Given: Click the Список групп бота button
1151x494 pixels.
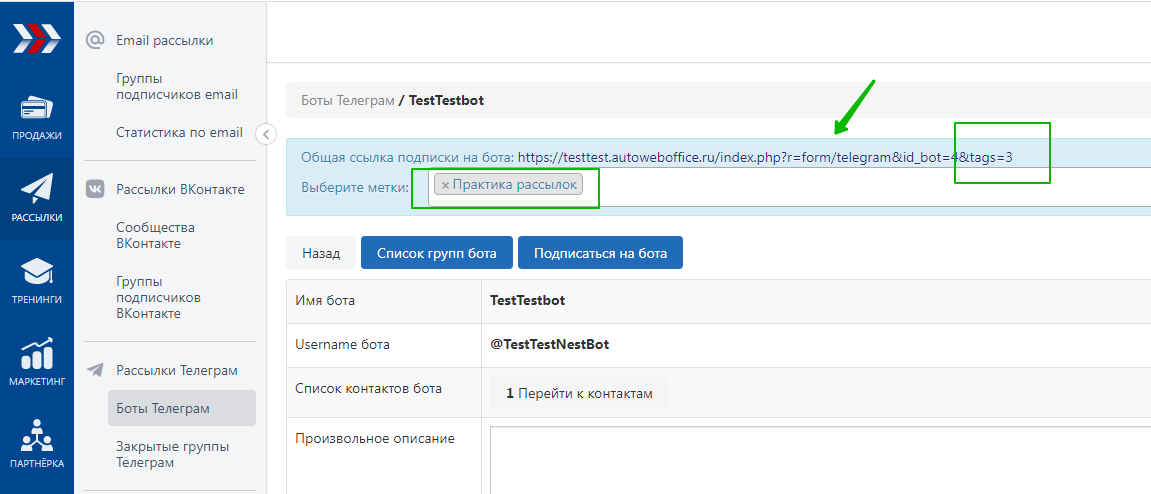Looking at the screenshot, I should [436, 253].
